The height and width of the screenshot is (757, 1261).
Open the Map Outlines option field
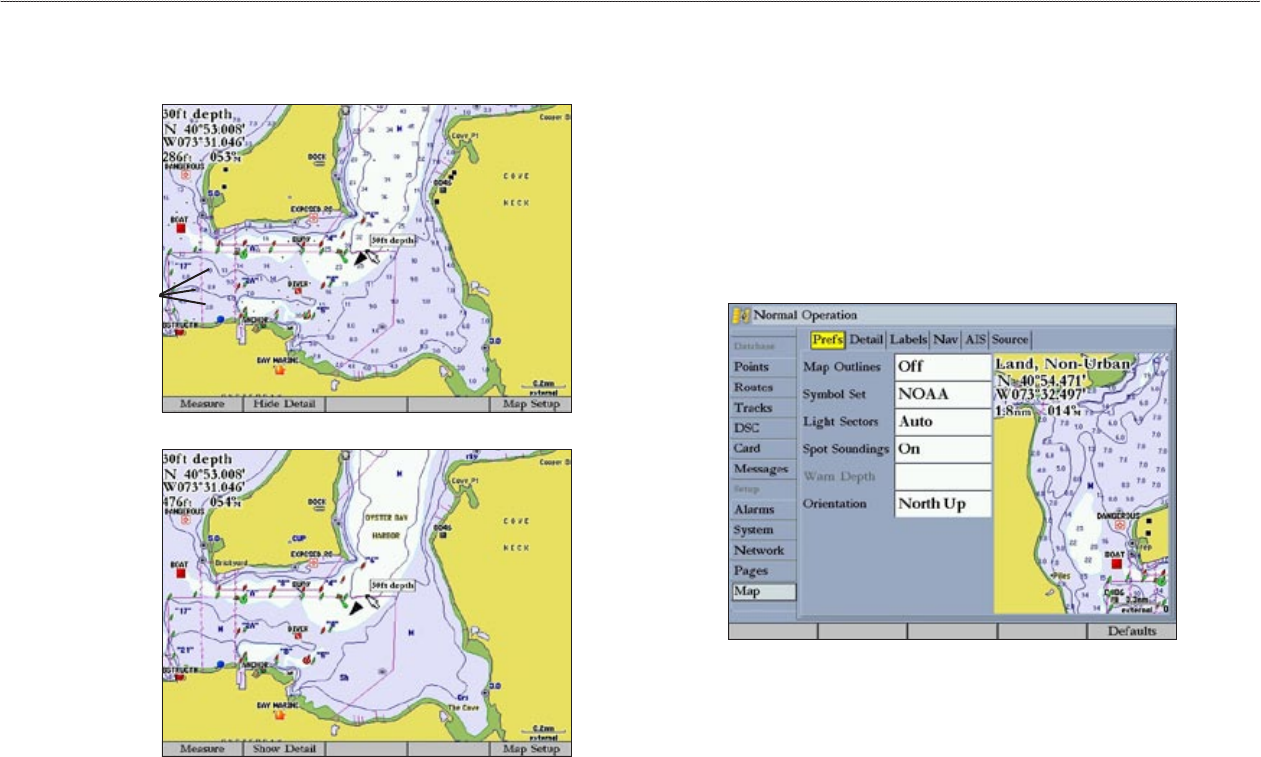click(942, 367)
